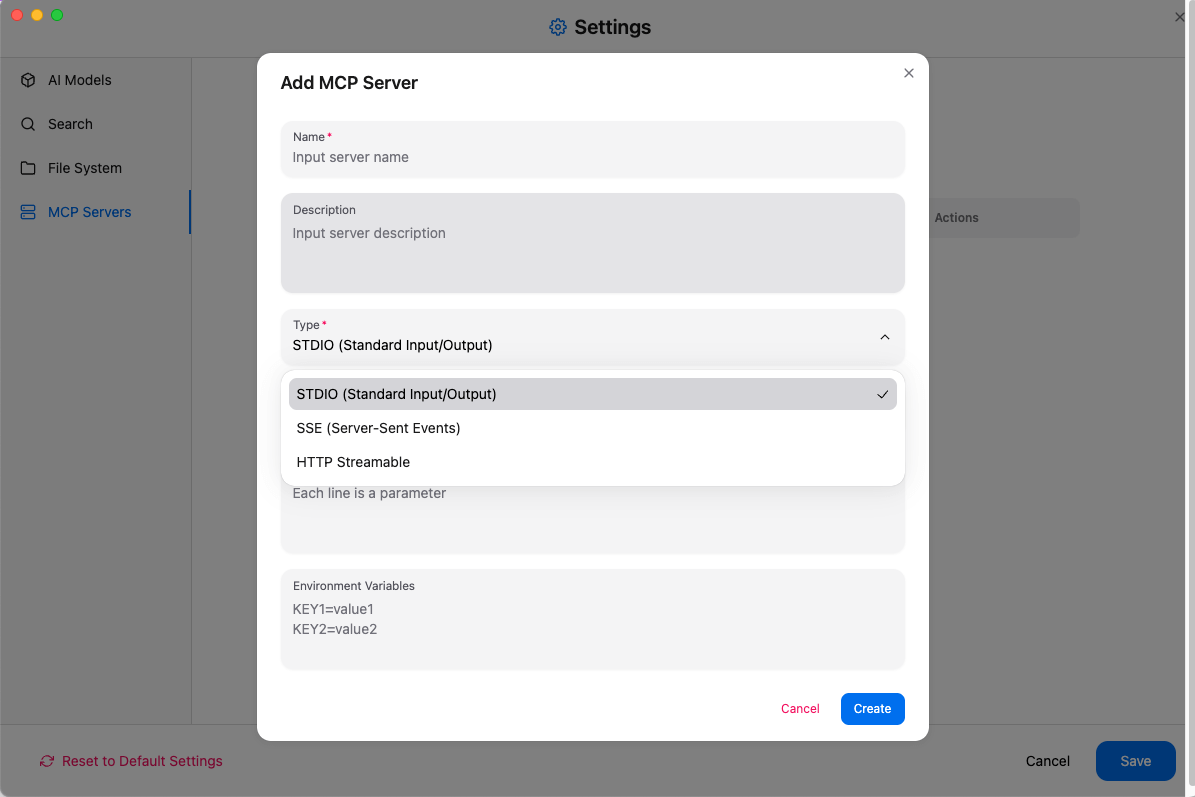This screenshot has height=797, width=1195.
Task: Select MCP Servers in the sidebar
Action: (x=89, y=212)
